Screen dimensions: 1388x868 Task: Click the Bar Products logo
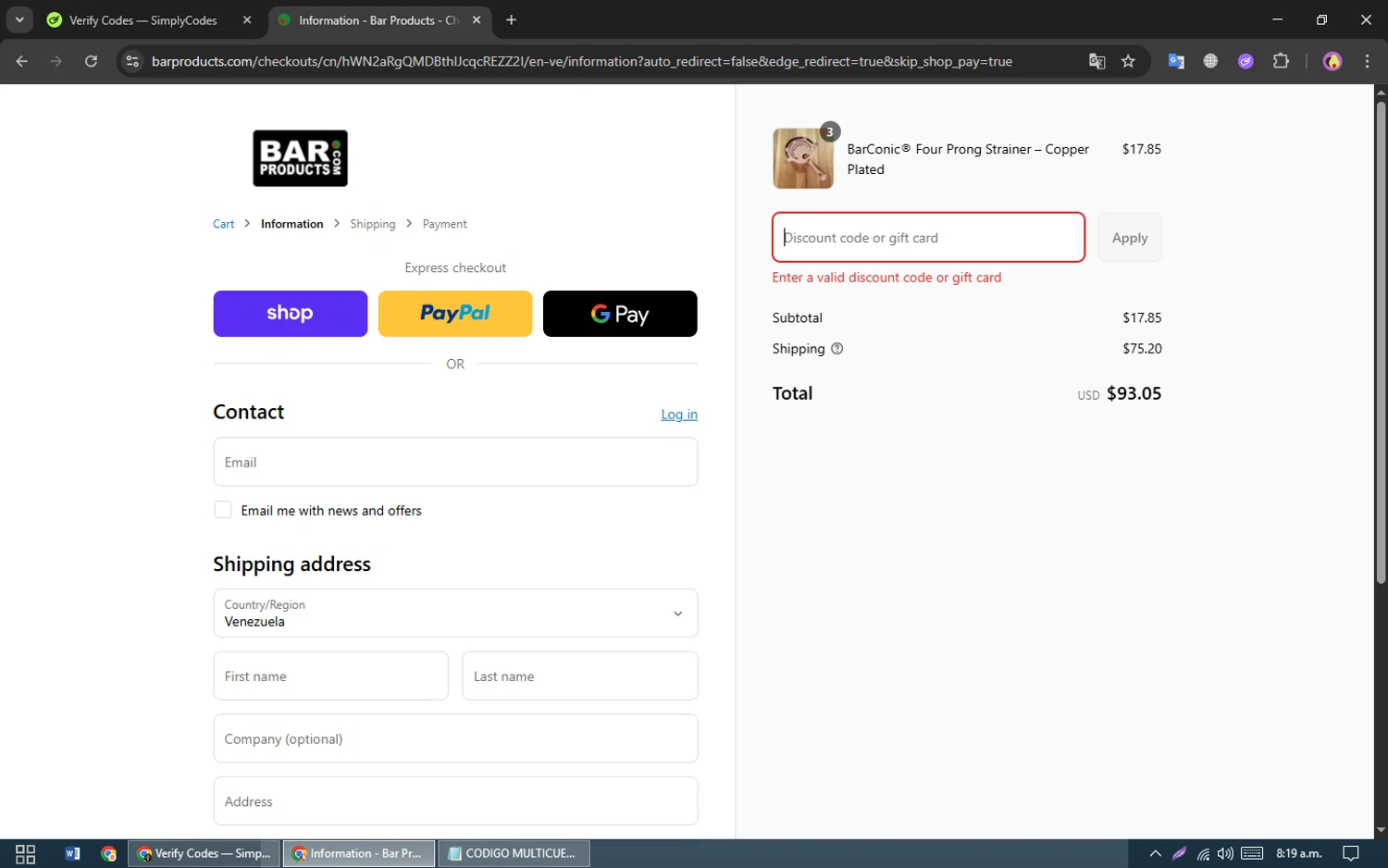[300, 158]
